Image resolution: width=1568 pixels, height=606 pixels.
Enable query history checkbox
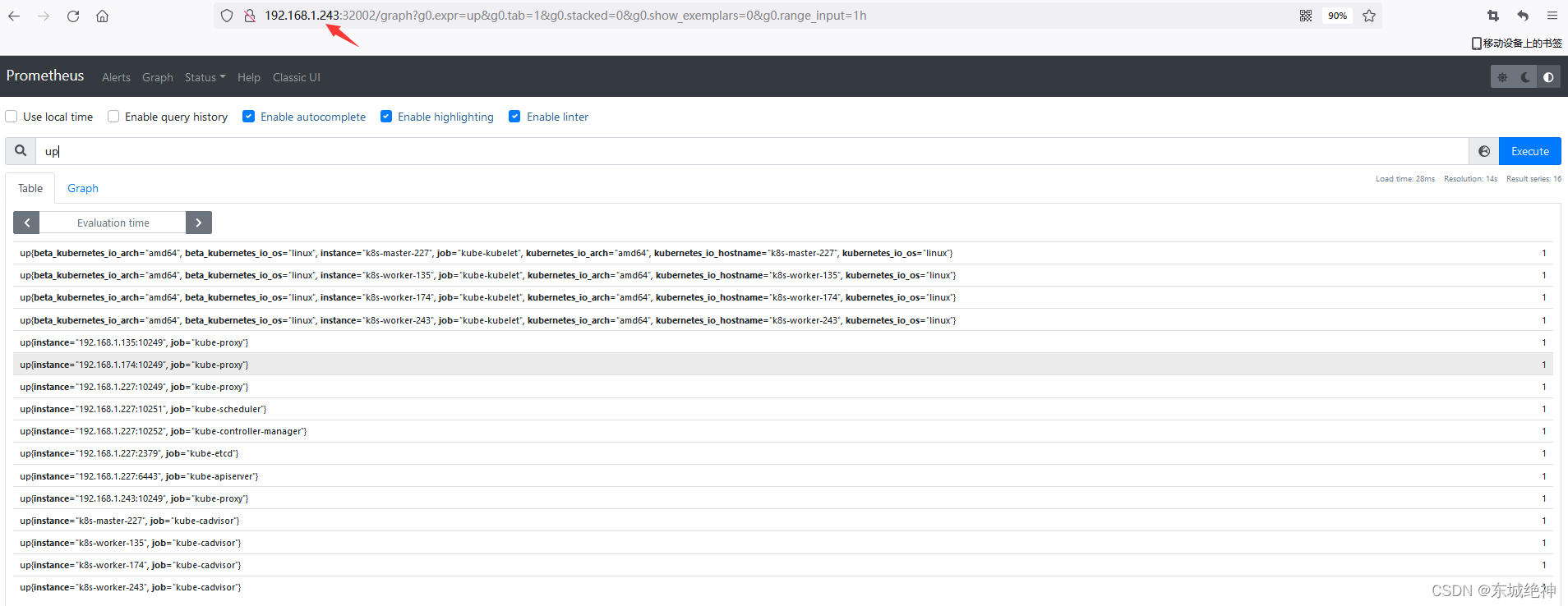click(x=113, y=117)
